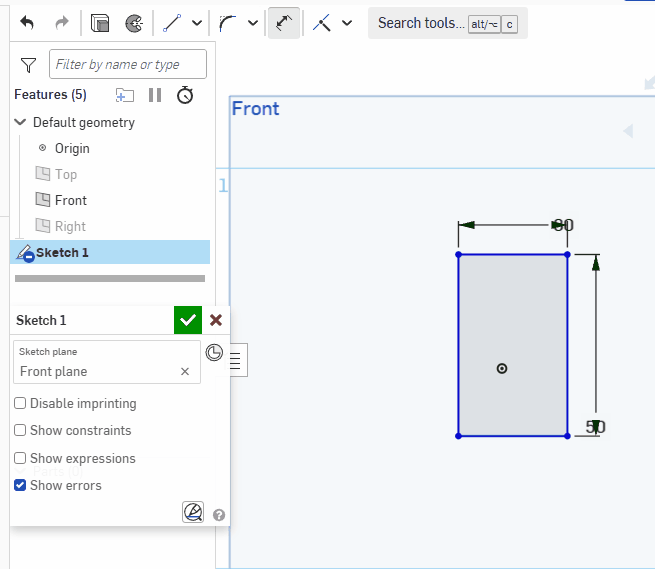Select the Trim tool
Screen dimensions: 655x569
click(x=322, y=23)
